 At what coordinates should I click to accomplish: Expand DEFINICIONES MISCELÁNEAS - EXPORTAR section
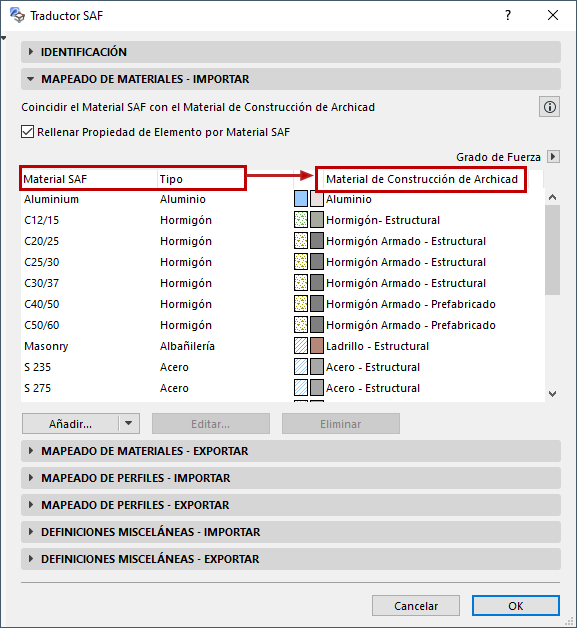click(290, 559)
